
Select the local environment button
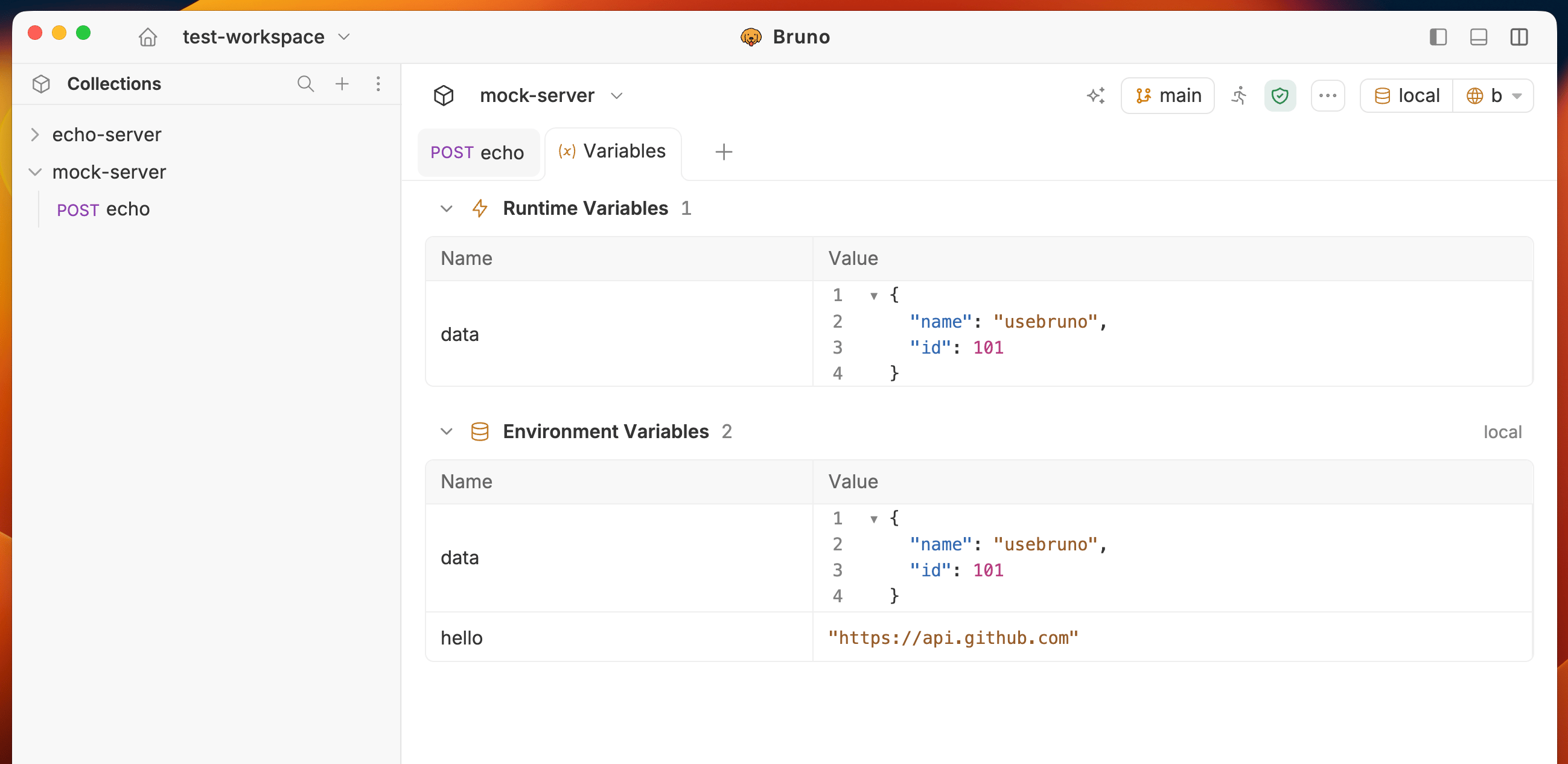(1407, 95)
